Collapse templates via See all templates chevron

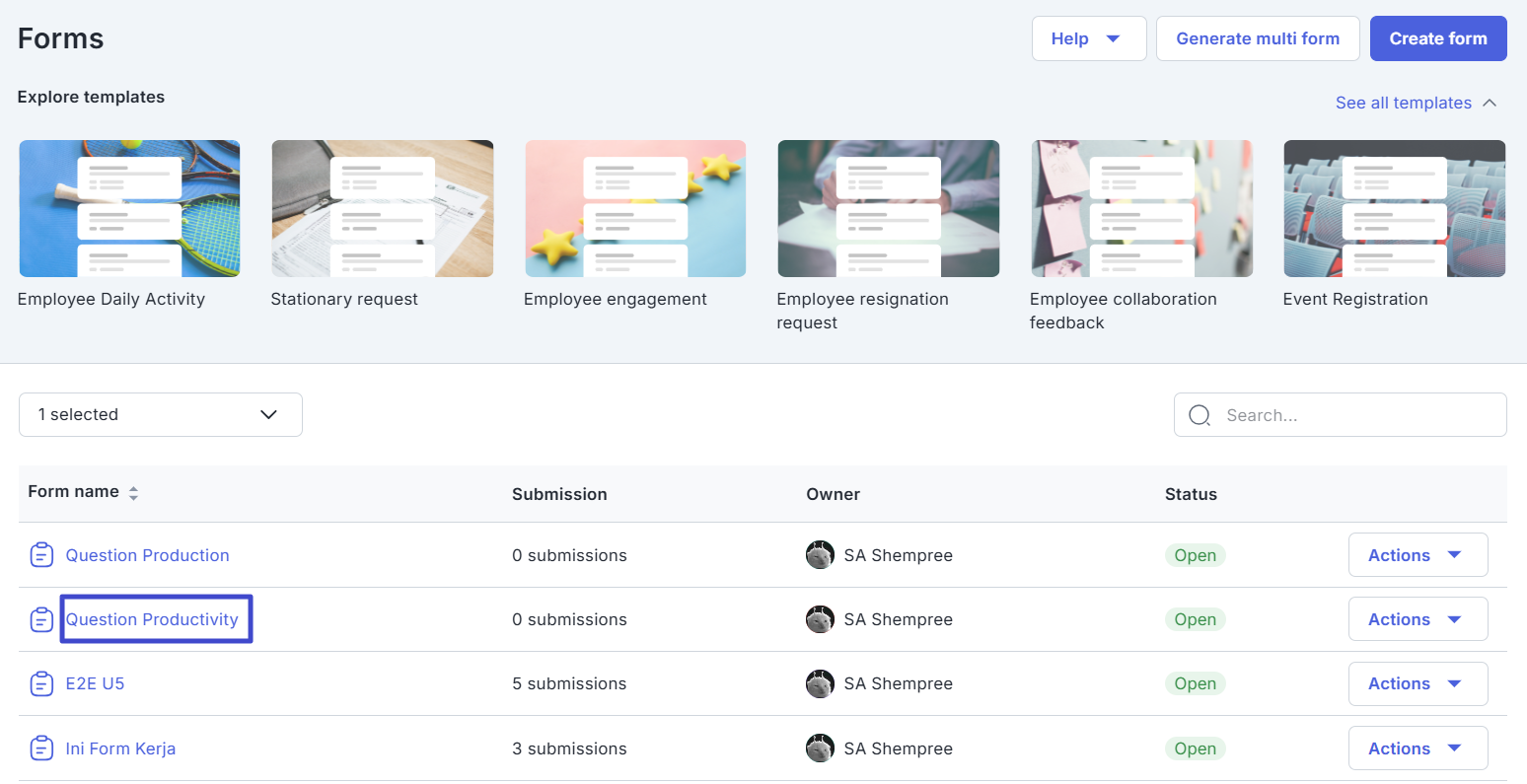coord(1490,103)
